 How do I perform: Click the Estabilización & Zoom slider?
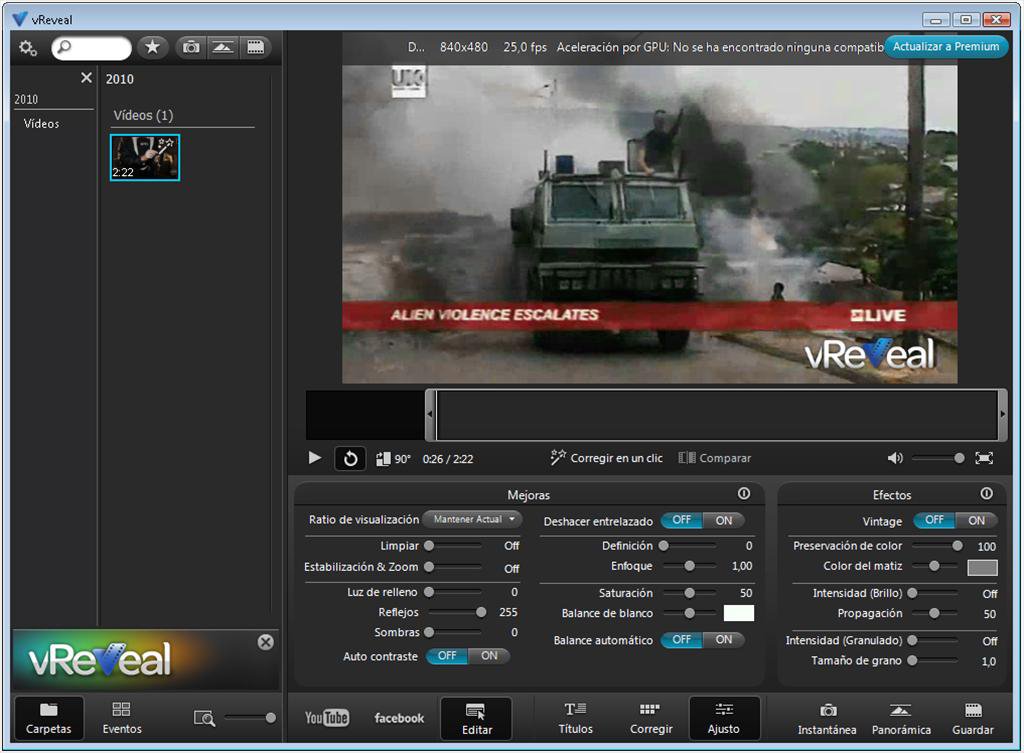[455, 567]
